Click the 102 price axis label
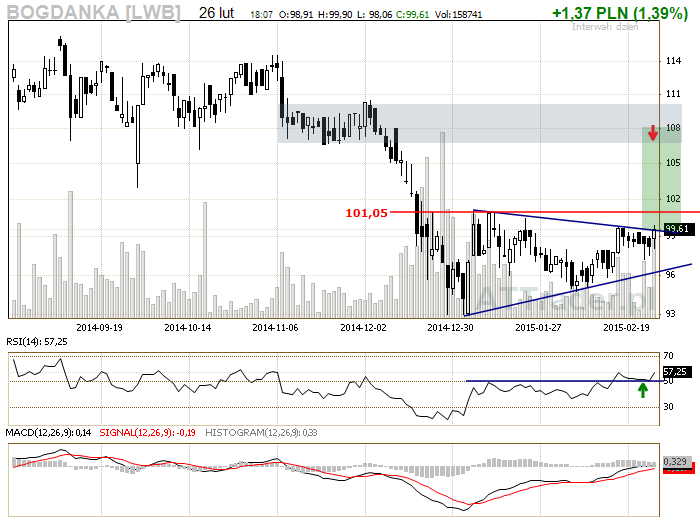Screen dimensions: 700x522 (673, 199)
